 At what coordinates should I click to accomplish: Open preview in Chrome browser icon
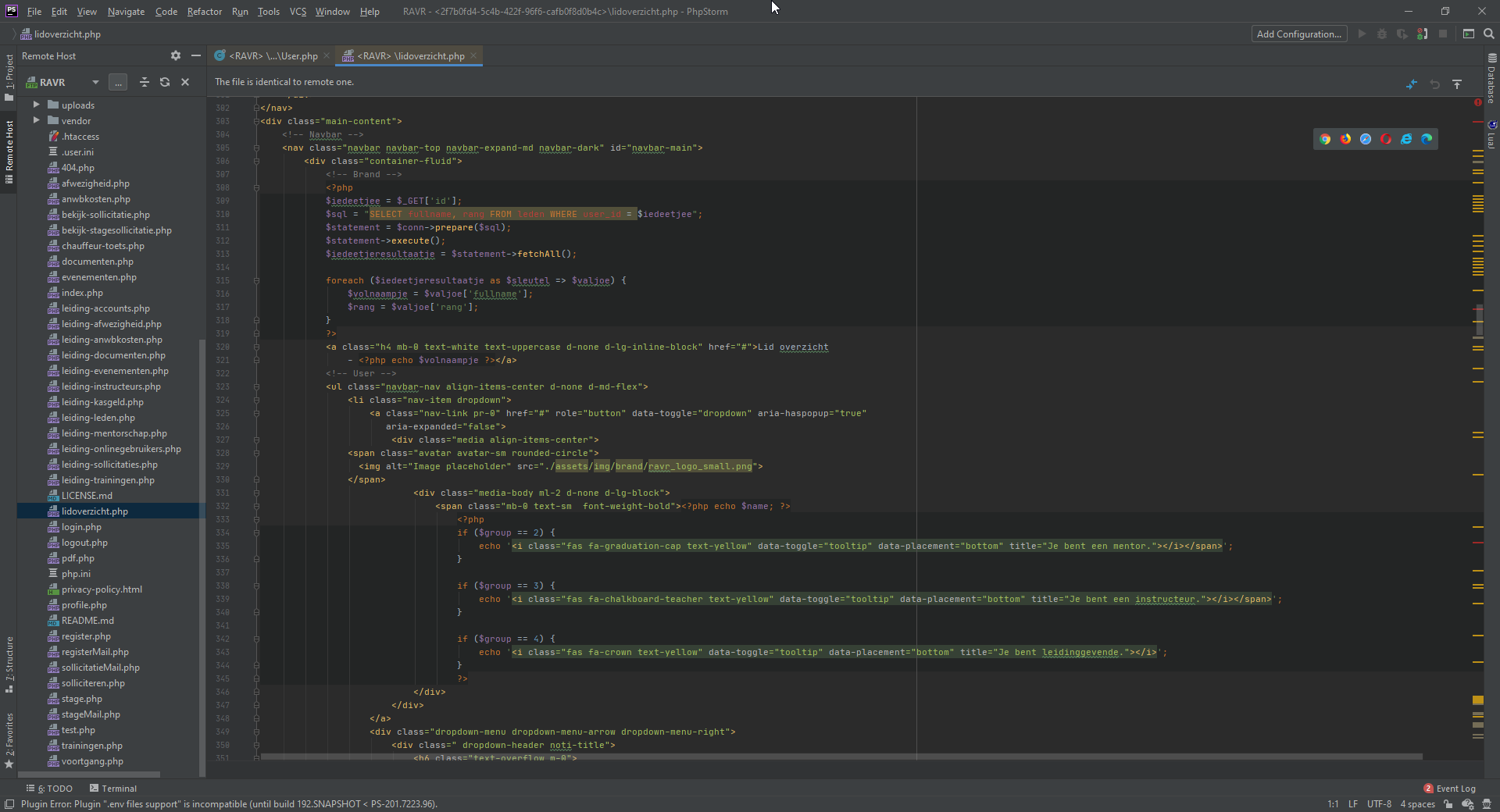pos(1325,139)
